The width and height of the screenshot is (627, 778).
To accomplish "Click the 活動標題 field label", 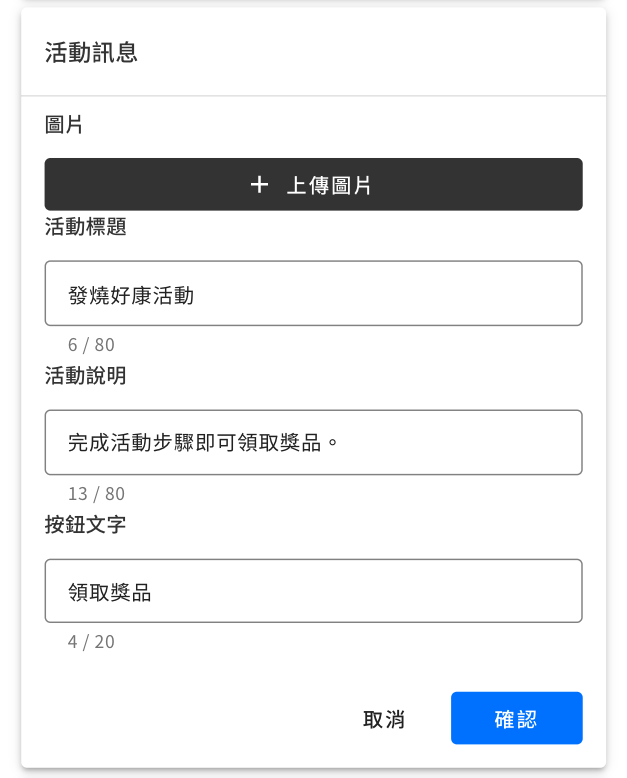I will pyautogui.click(x=85, y=227).
